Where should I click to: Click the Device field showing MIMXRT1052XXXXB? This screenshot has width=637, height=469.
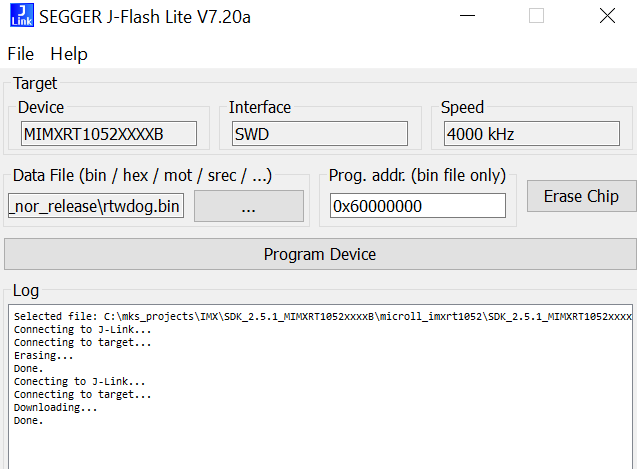point(109,134)
